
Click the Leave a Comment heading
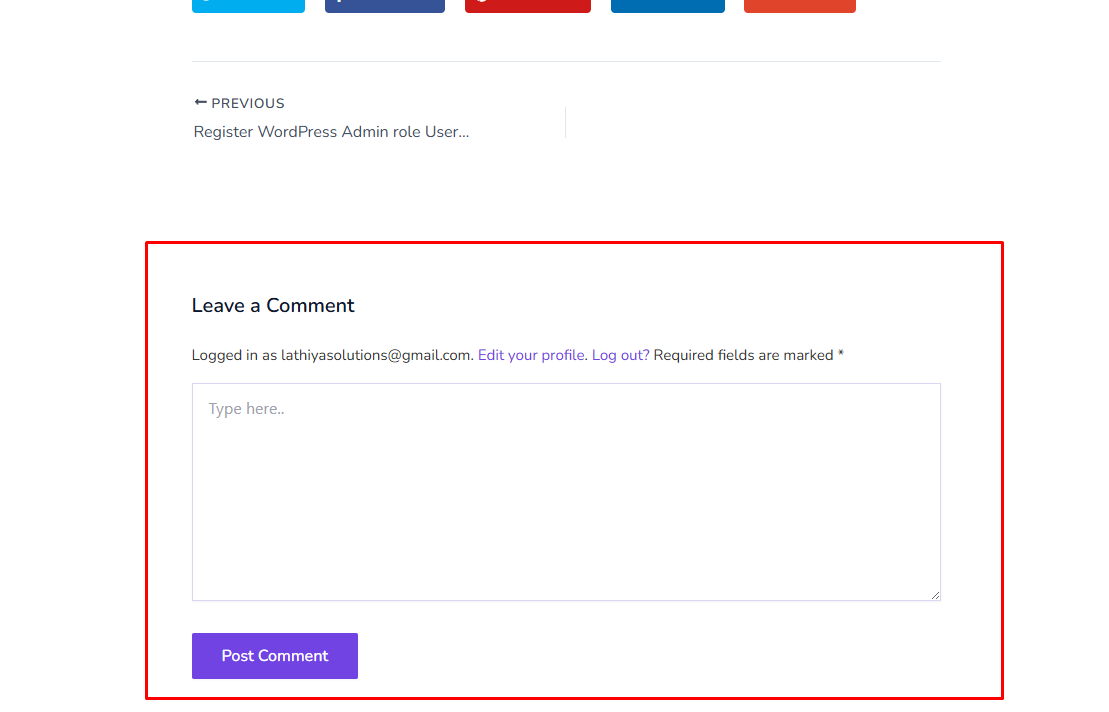273,306
